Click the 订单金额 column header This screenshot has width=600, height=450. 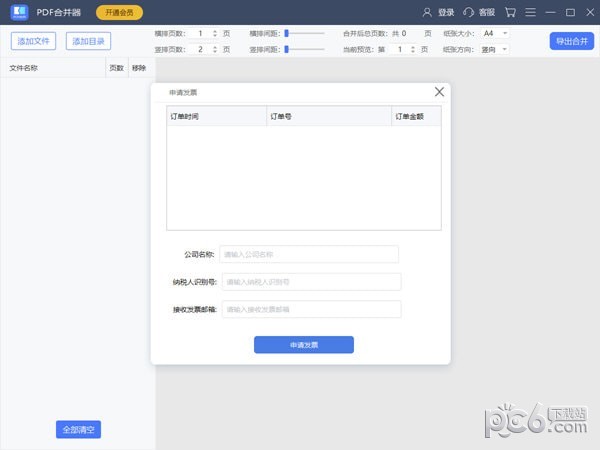pyautogui.click(x=416, y=116)
